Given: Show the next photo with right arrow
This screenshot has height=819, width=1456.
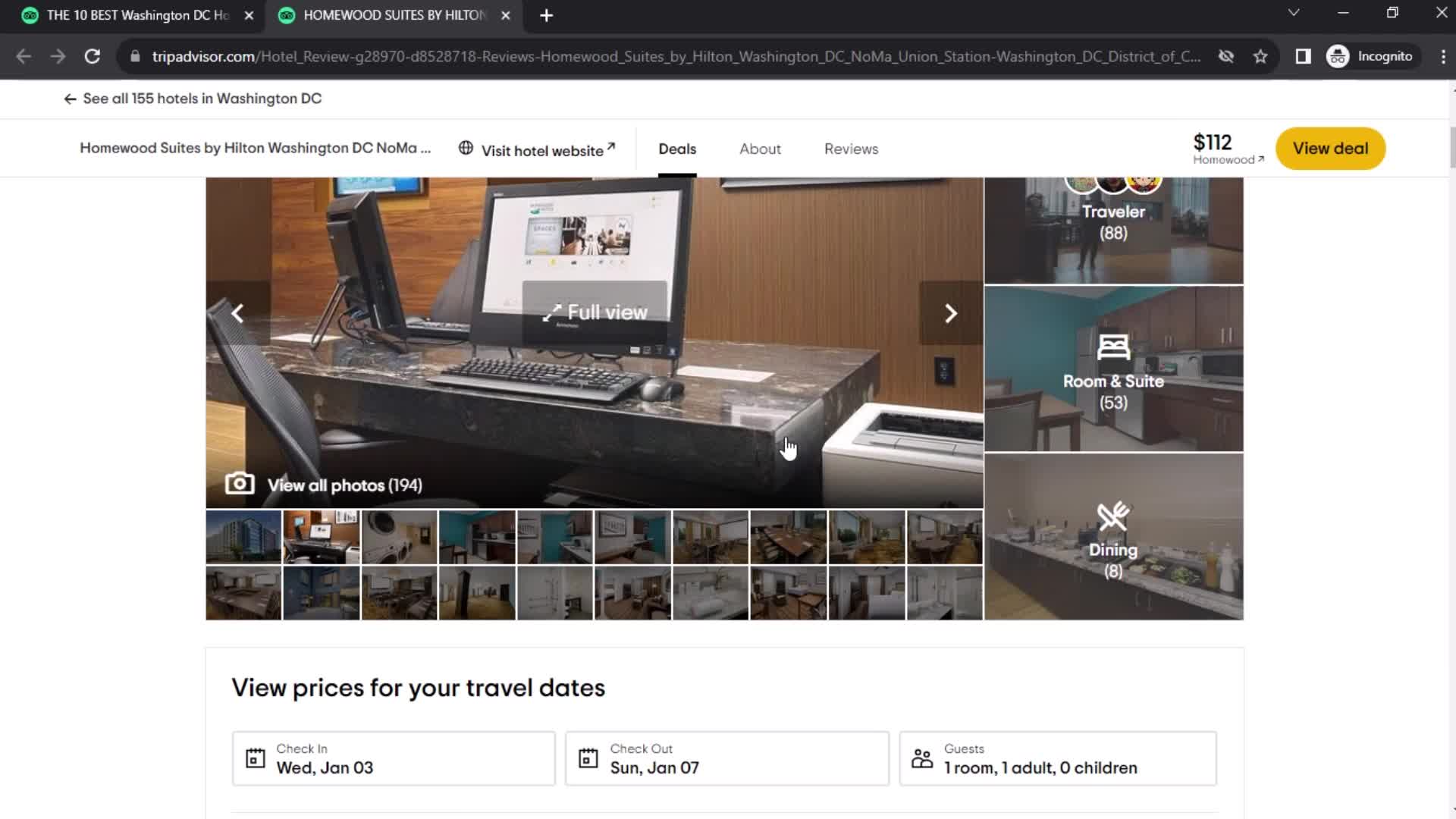Looking at the screenshot, I should (951, 313).
